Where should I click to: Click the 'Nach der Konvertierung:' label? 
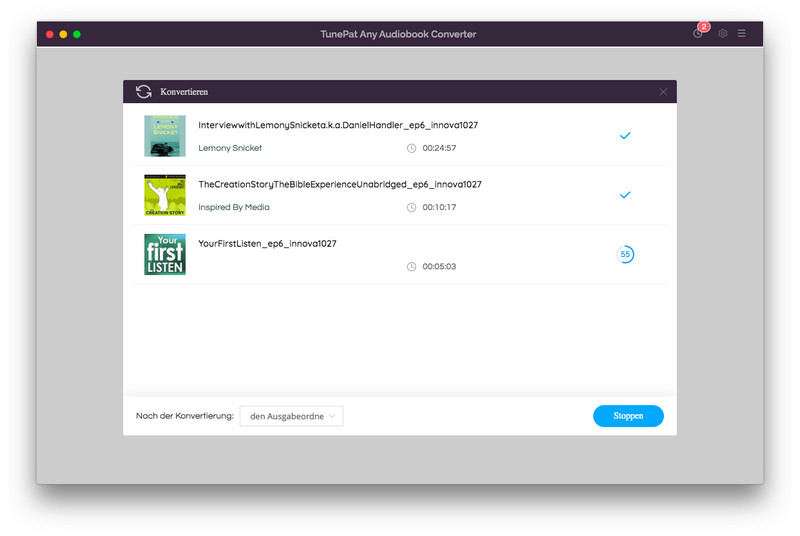coord(185,416)
